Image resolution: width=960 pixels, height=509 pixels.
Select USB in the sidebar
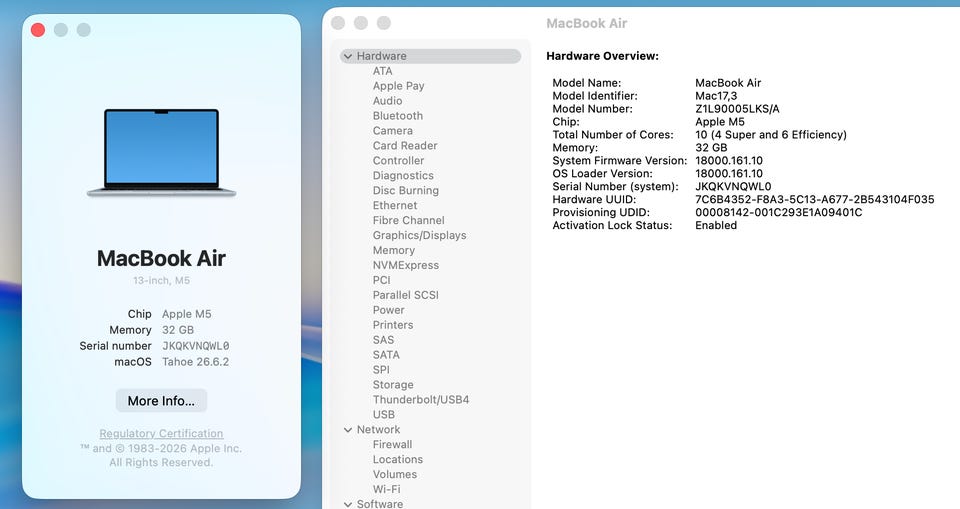(x=383, y=415)
